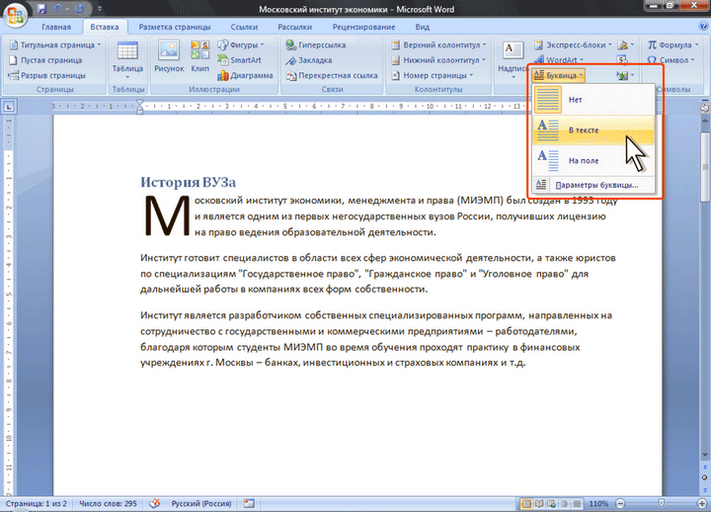The height and width of the screenshot is (512, 711).
Task: Select the В тексте drop cap option
Action: point(593,130)
